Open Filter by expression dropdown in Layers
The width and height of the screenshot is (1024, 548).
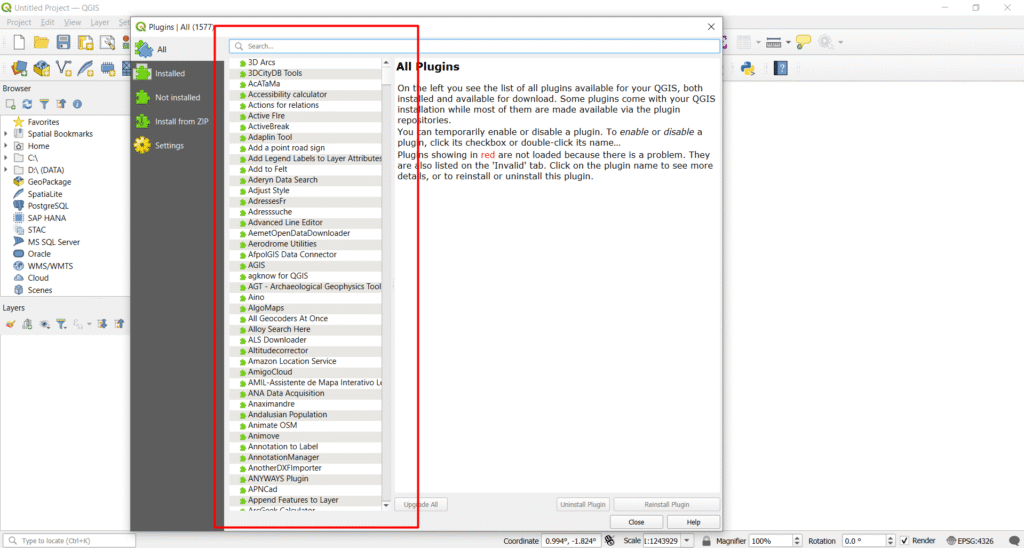click(x=89, y=324)
